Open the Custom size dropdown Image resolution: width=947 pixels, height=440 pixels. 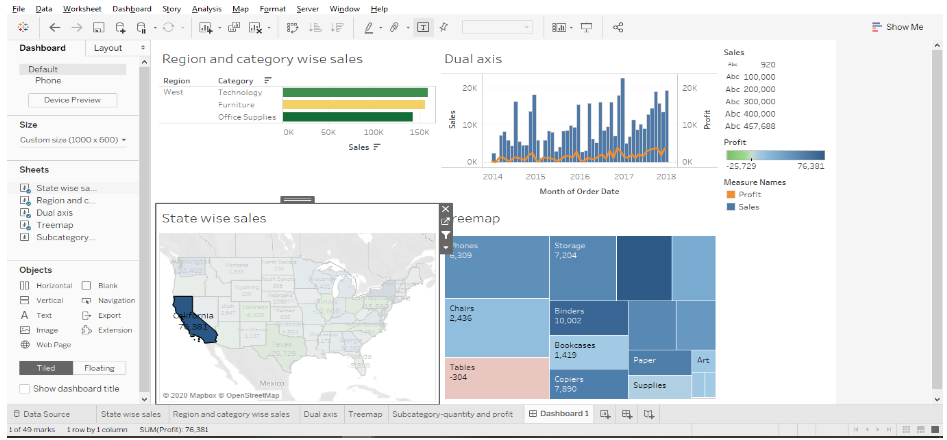[73, 140]
